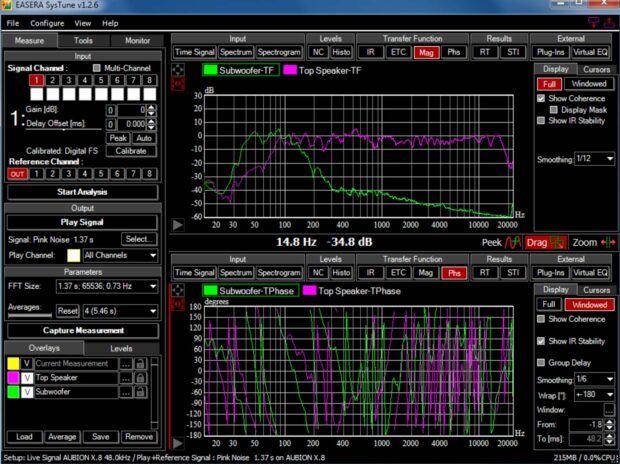Image resolution: width=620 pixels, height=464 pixels.
Task: Toggle Show IR Stability in upper Display panel
Action: [541, 121]
